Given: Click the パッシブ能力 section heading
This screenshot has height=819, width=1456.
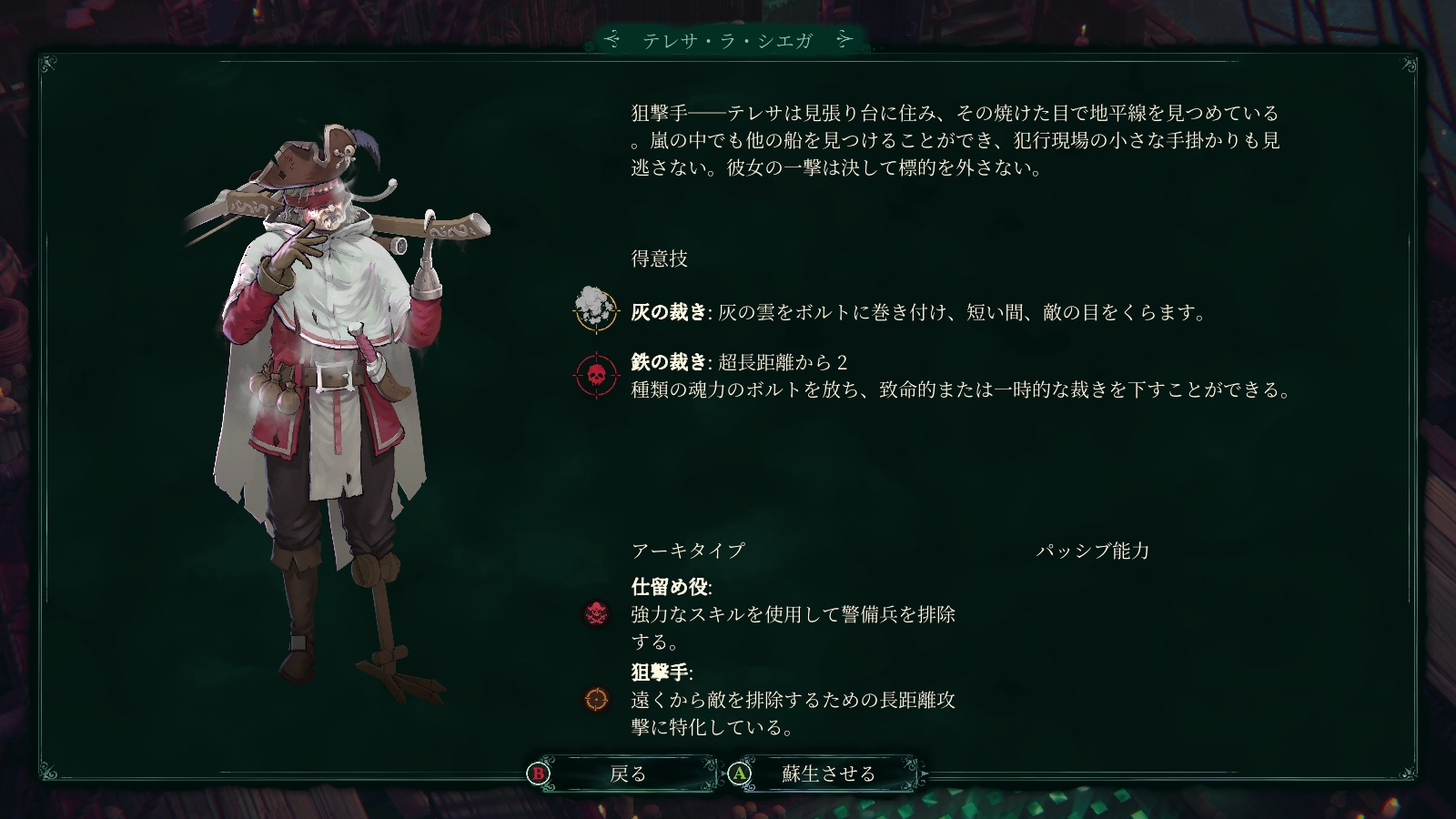Looking at the screenshot, I should pyautogui.click(x=1093, y=551).
